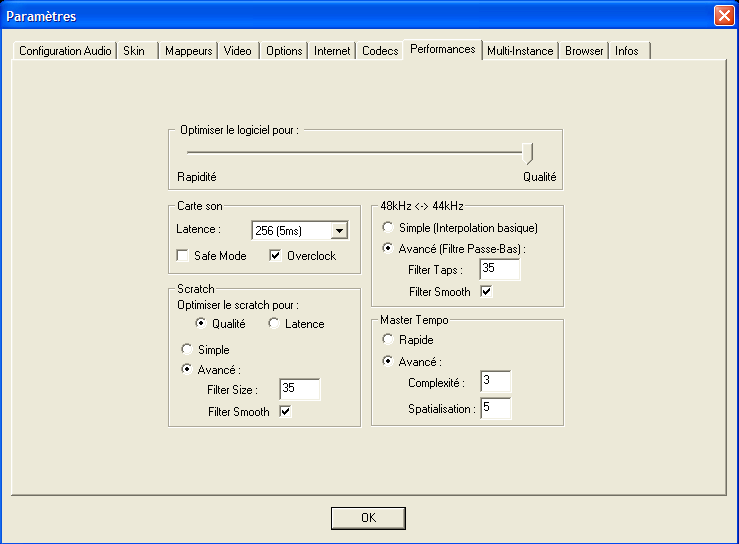This screenshot has height=544, width=739.
Task: Toggle Filter Smooth in Scratch section
Action: 285,412
